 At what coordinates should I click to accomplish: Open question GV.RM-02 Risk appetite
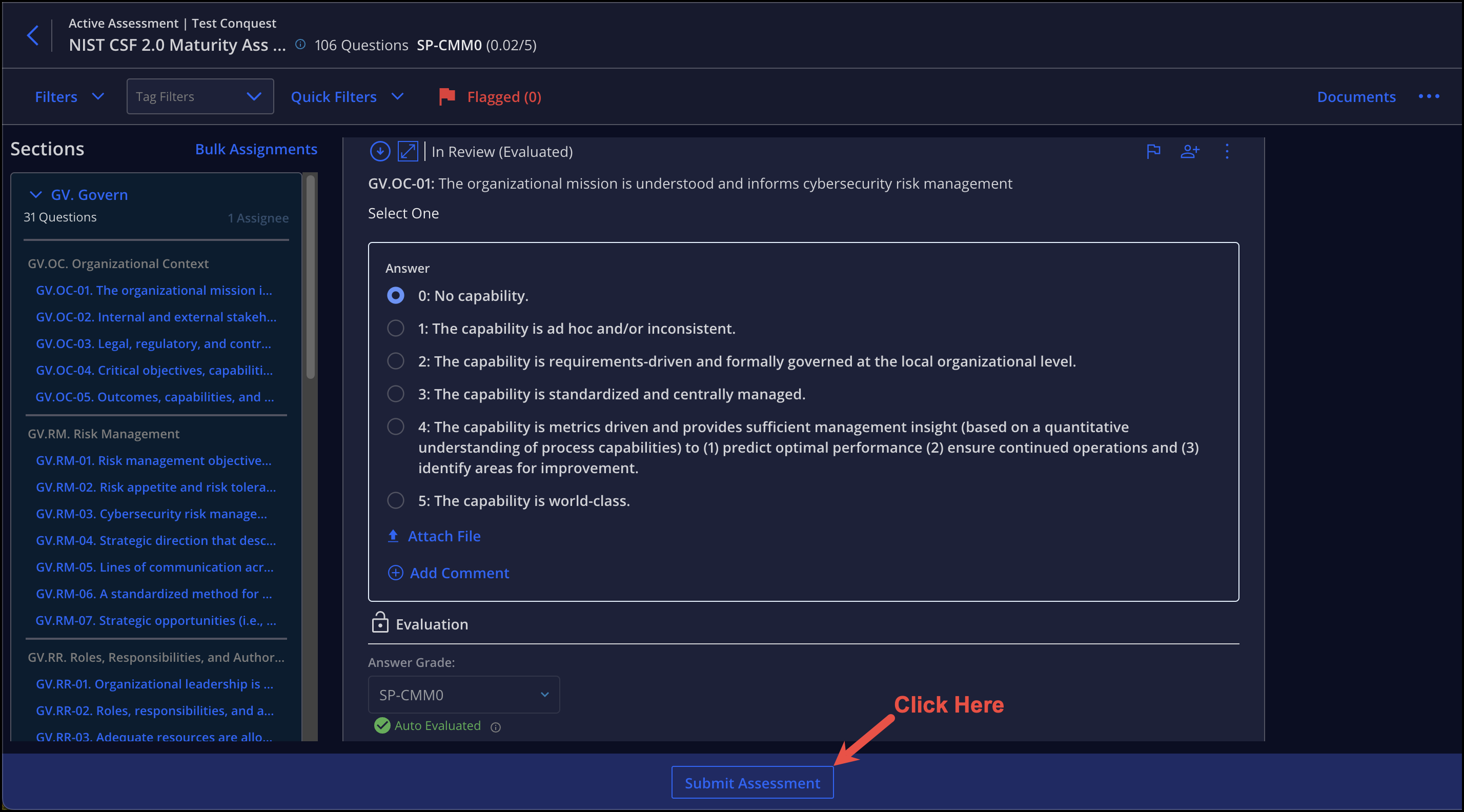156,487
